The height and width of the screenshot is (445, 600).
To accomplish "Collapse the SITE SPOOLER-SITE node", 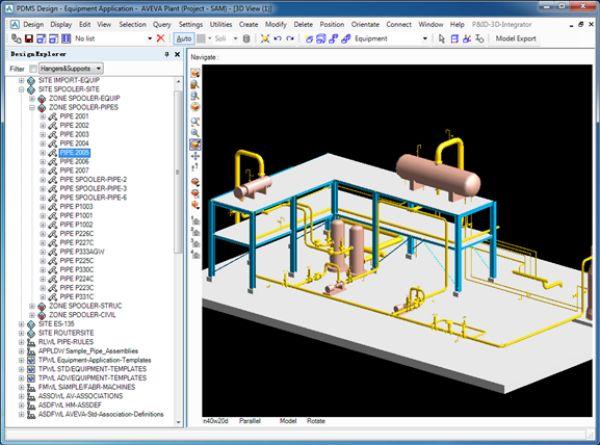I will pos(21,89).
